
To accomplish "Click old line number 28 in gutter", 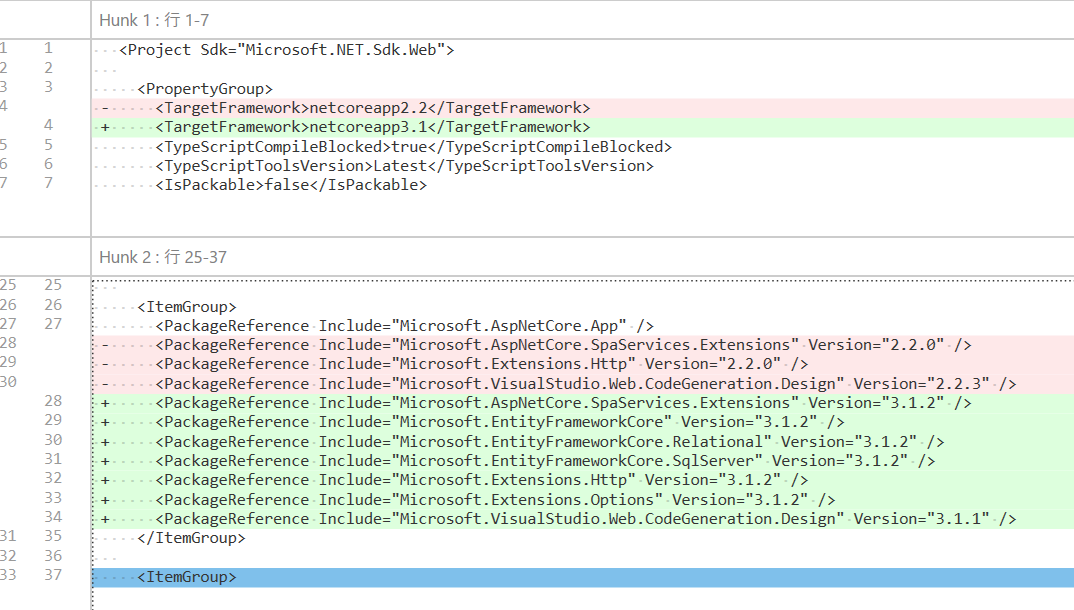I will pyautogui.click(x=8, y=343).
